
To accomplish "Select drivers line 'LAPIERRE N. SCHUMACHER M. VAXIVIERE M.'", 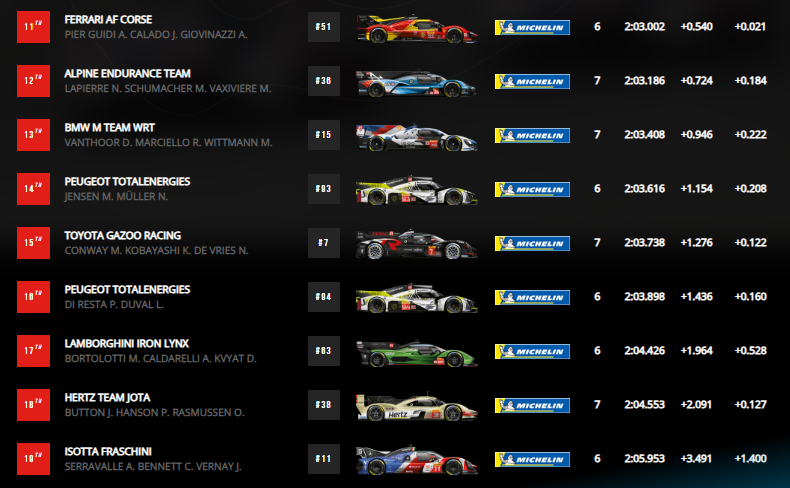I will (168, 89).
